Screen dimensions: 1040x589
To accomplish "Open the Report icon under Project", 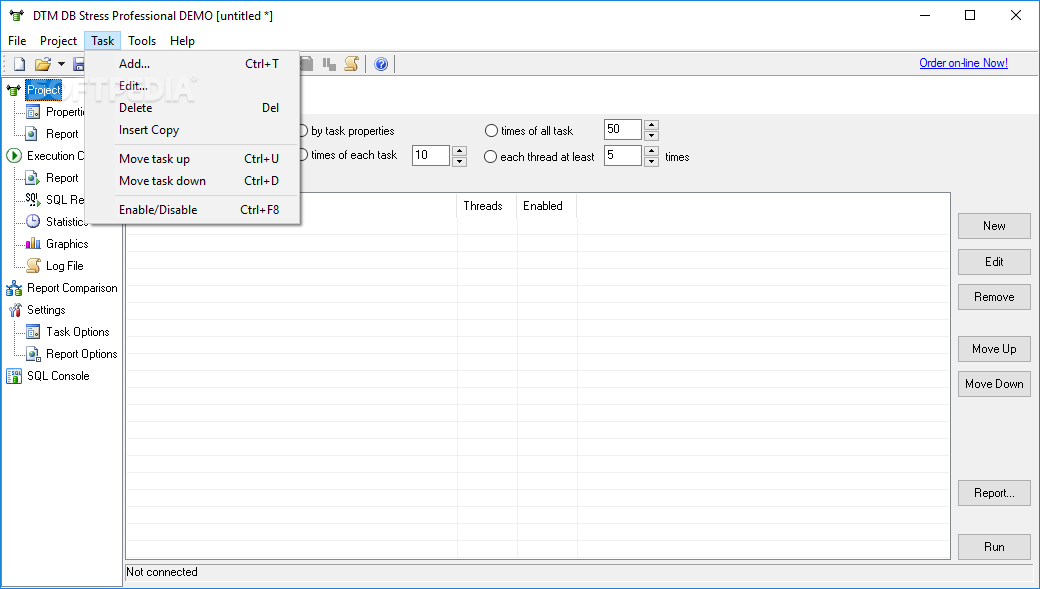I will 32,133.
